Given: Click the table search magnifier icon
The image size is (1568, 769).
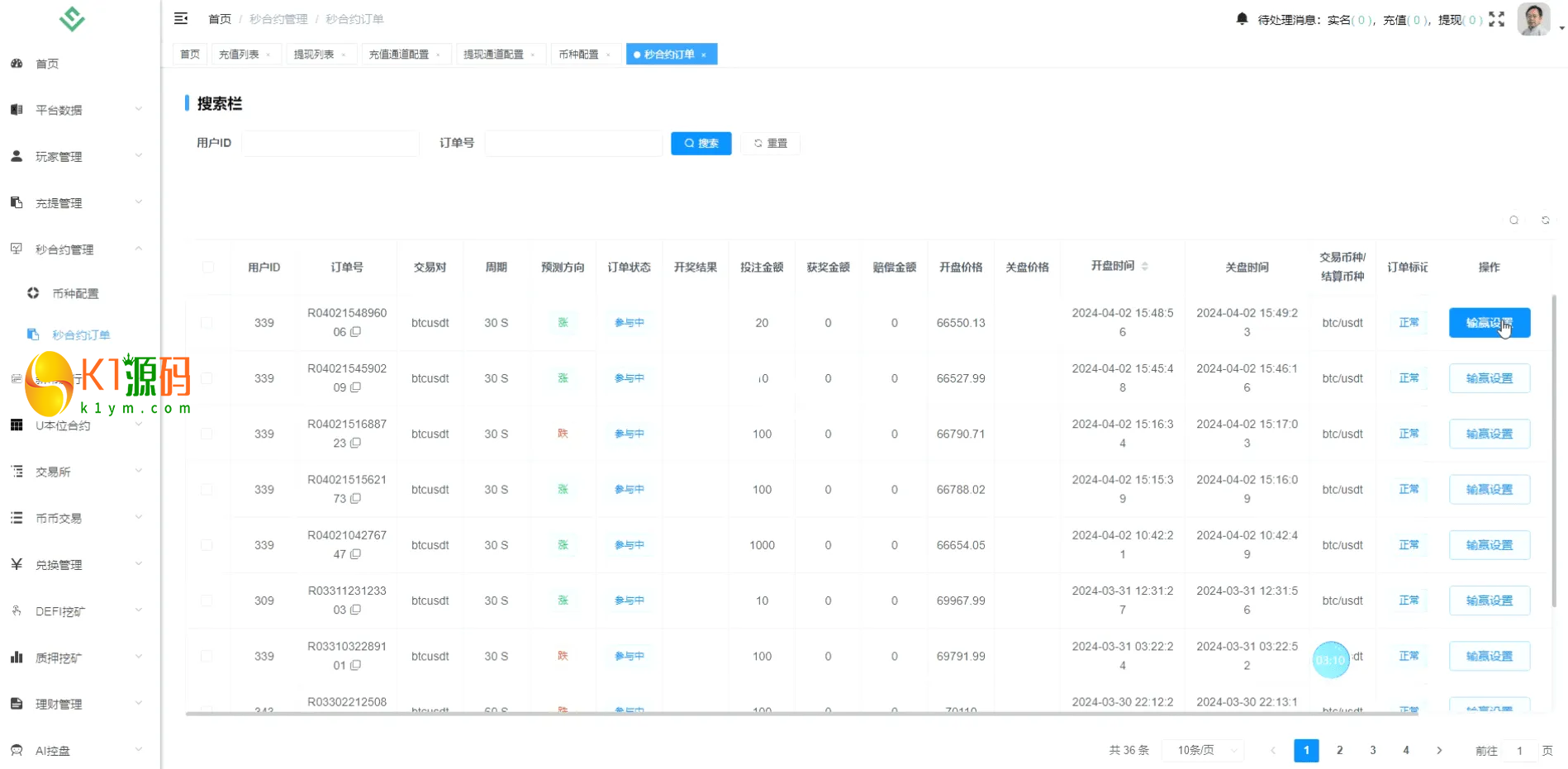Looking at the screenshot, I should click(1513, 221).
